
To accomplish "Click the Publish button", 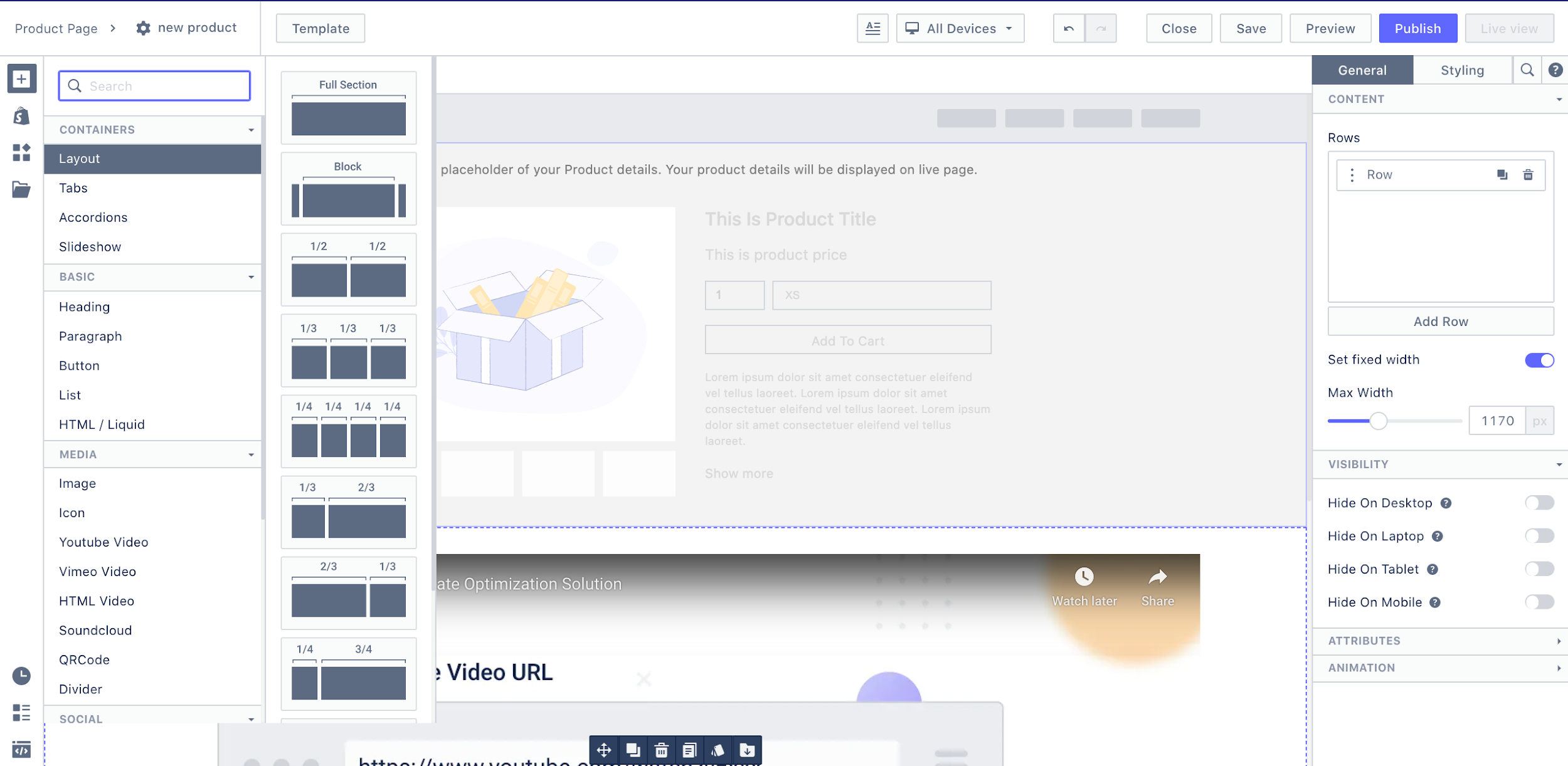I will click(1417, 28).
